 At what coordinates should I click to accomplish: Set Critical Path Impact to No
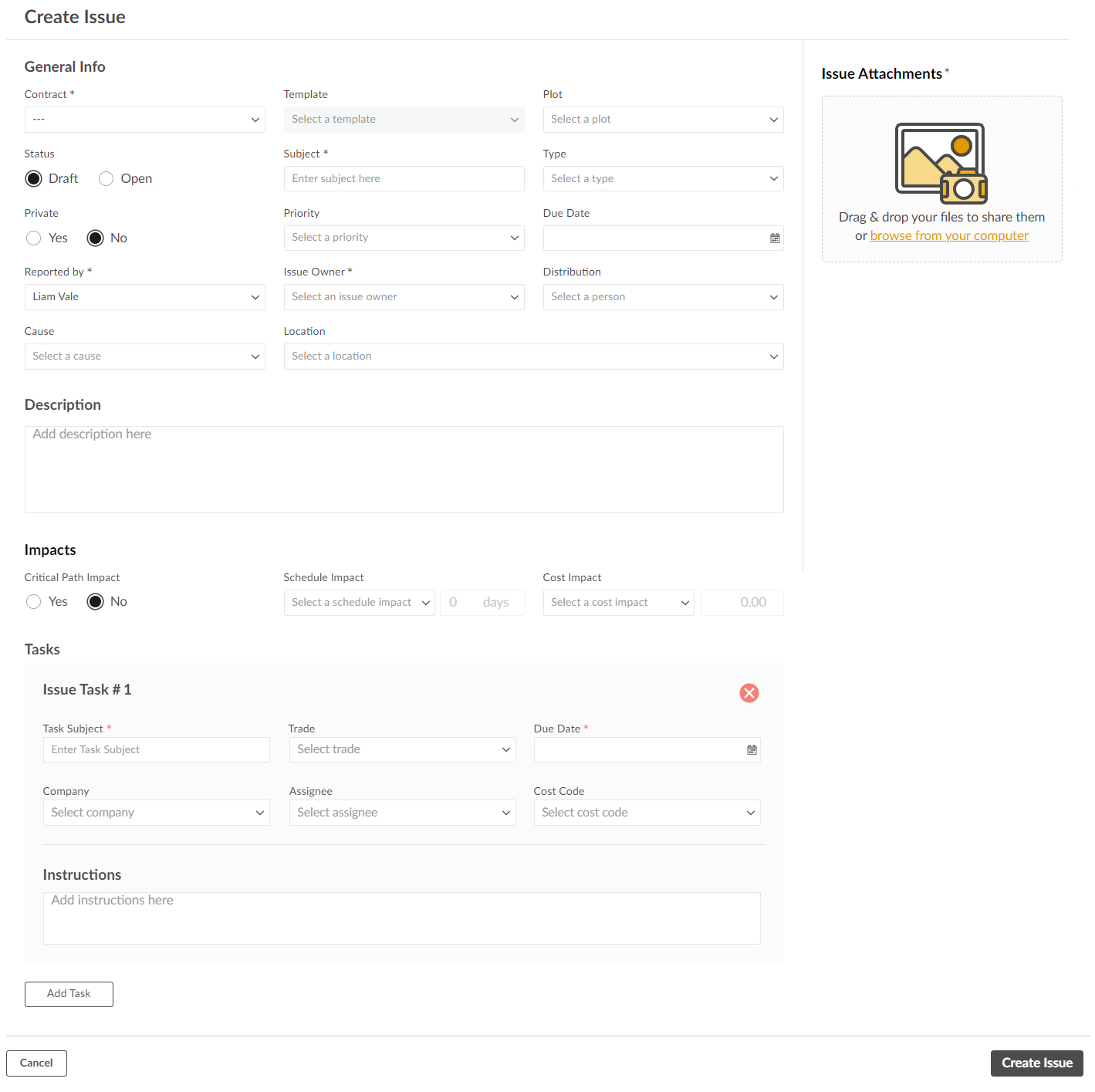[95, 602]
